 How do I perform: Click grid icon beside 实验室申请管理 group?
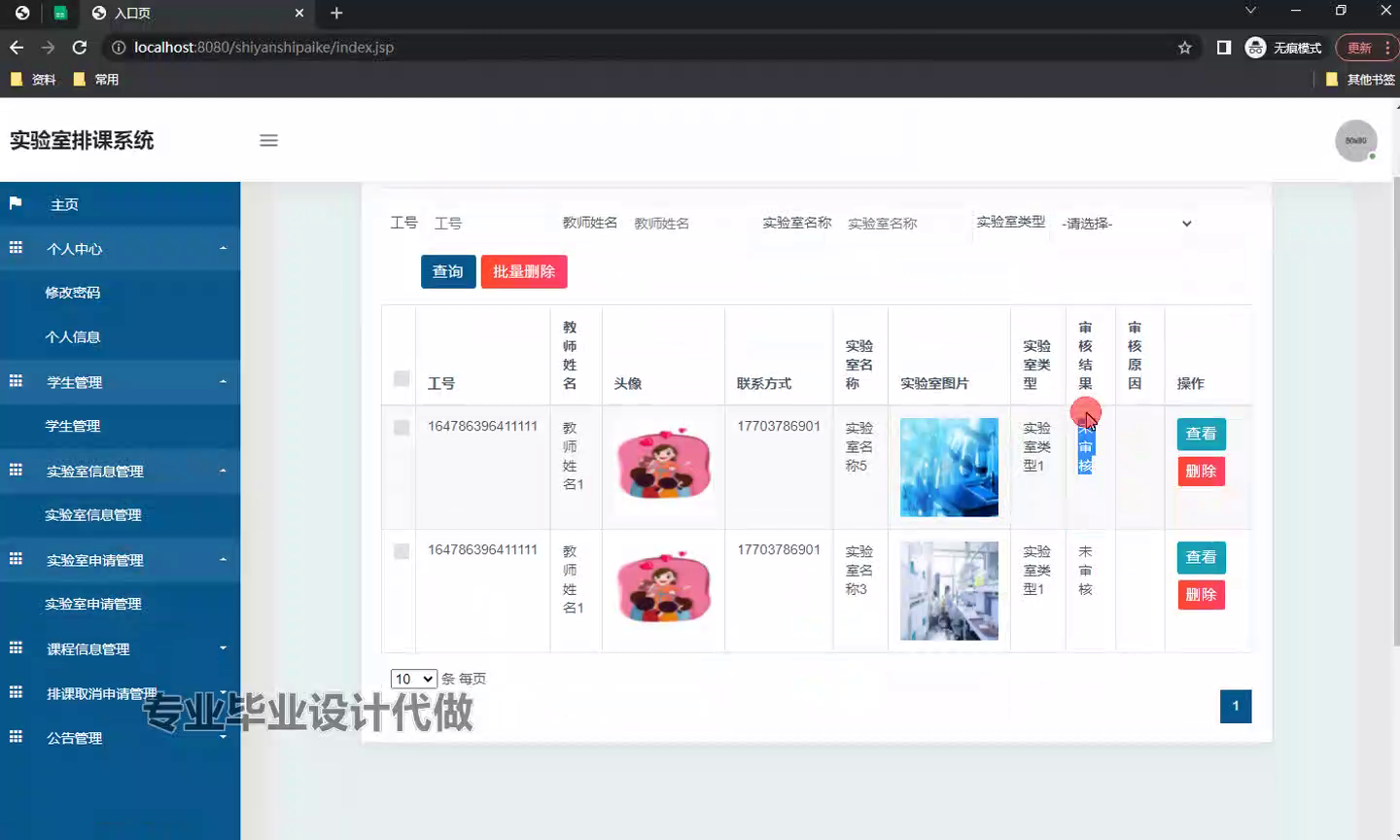(x=16, y=559)
